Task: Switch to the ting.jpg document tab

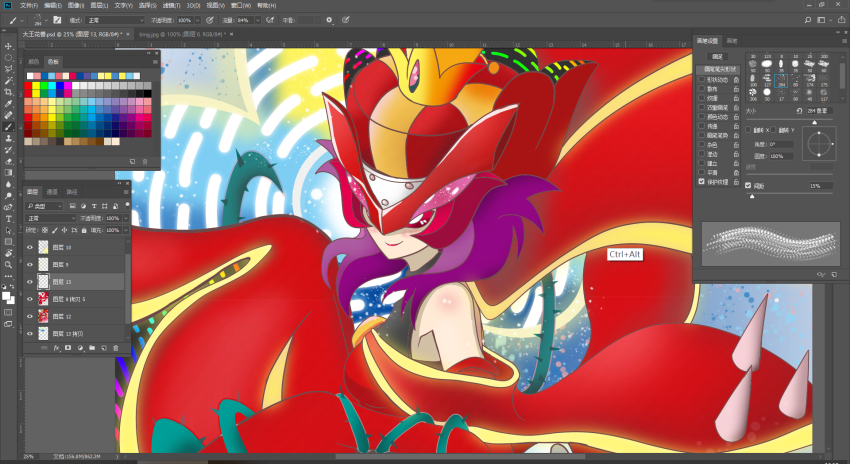Action: 182,34
